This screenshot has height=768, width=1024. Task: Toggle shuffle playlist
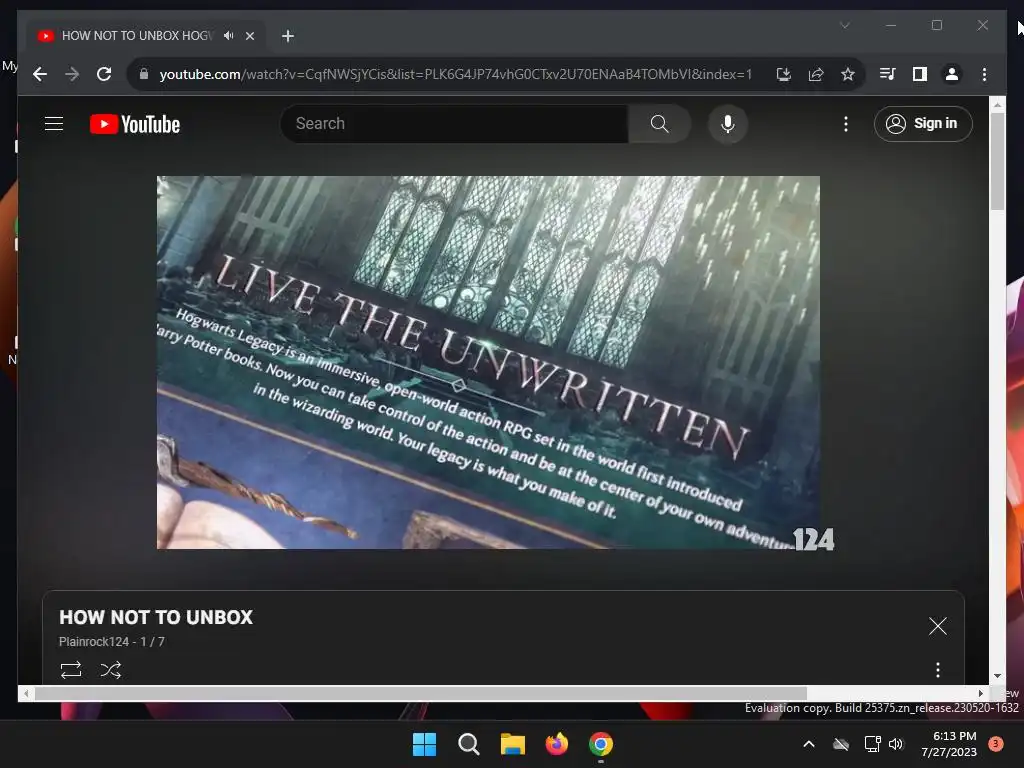click(x=111, y=670)
